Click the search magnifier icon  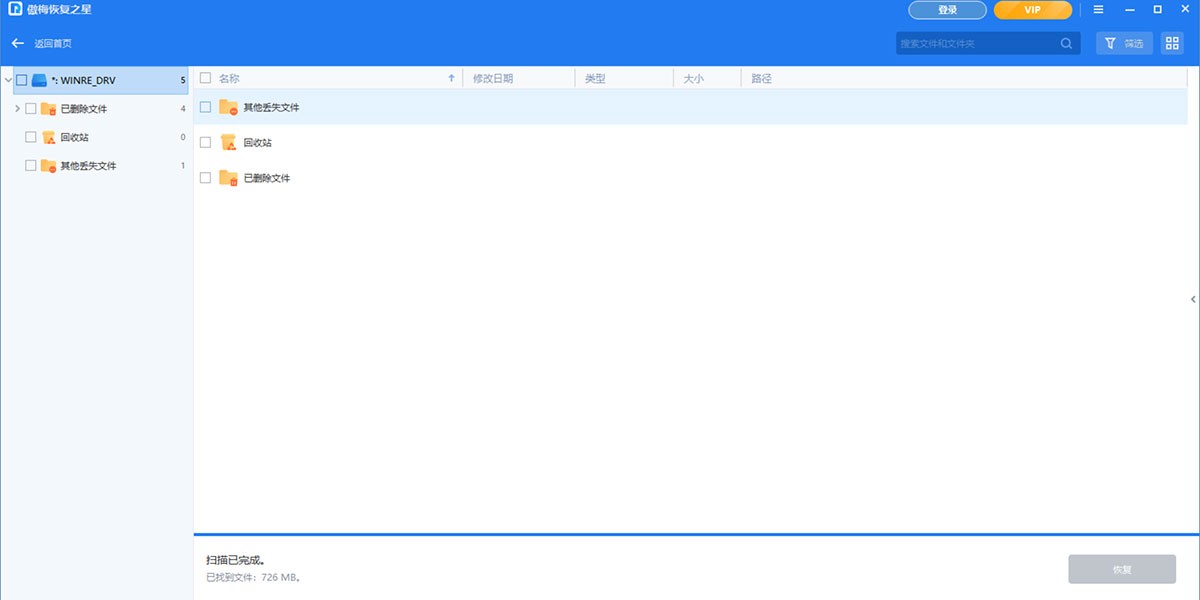[1067, 44]
